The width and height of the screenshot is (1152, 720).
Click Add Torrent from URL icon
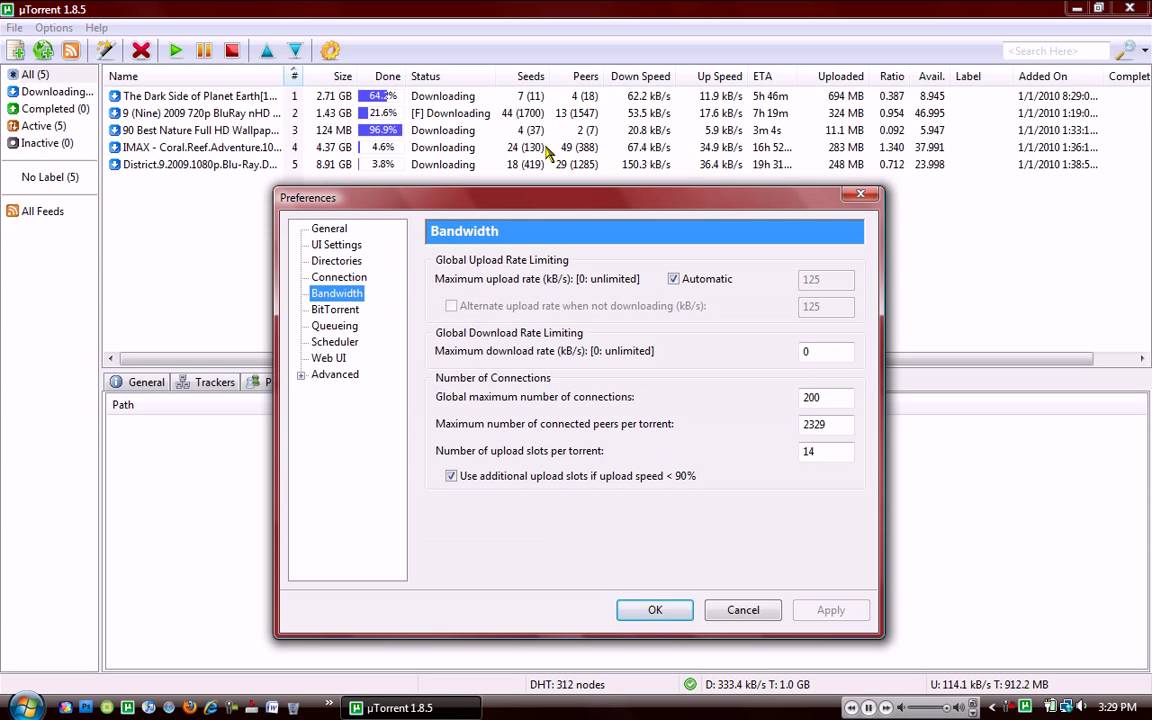point(43,50)
